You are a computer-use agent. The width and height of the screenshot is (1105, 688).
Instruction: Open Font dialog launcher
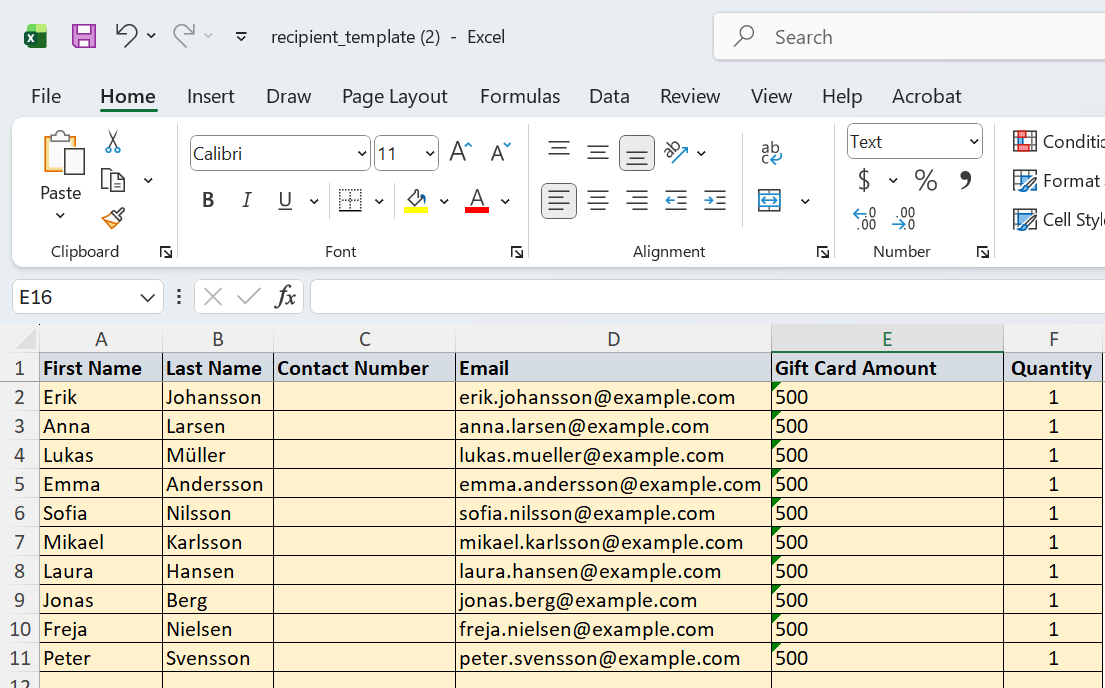coord(517,252)
